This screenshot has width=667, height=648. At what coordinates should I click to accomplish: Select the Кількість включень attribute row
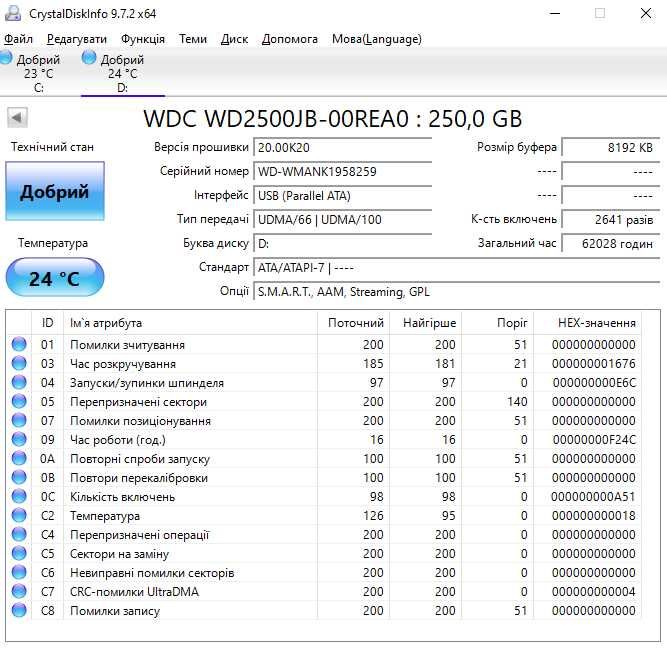pyautogui.click(x=324, y=496)
